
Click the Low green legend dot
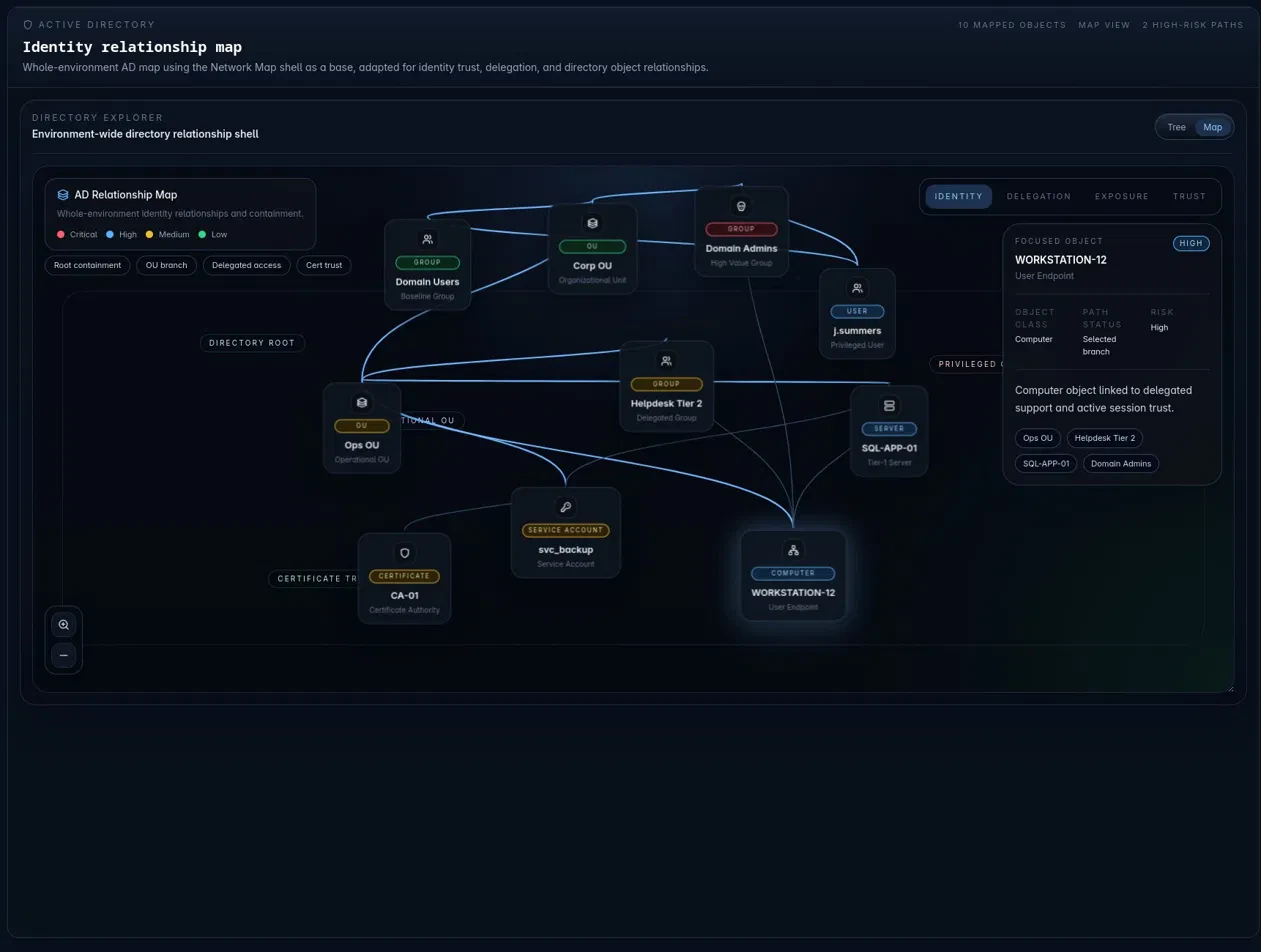click(202, 234)
